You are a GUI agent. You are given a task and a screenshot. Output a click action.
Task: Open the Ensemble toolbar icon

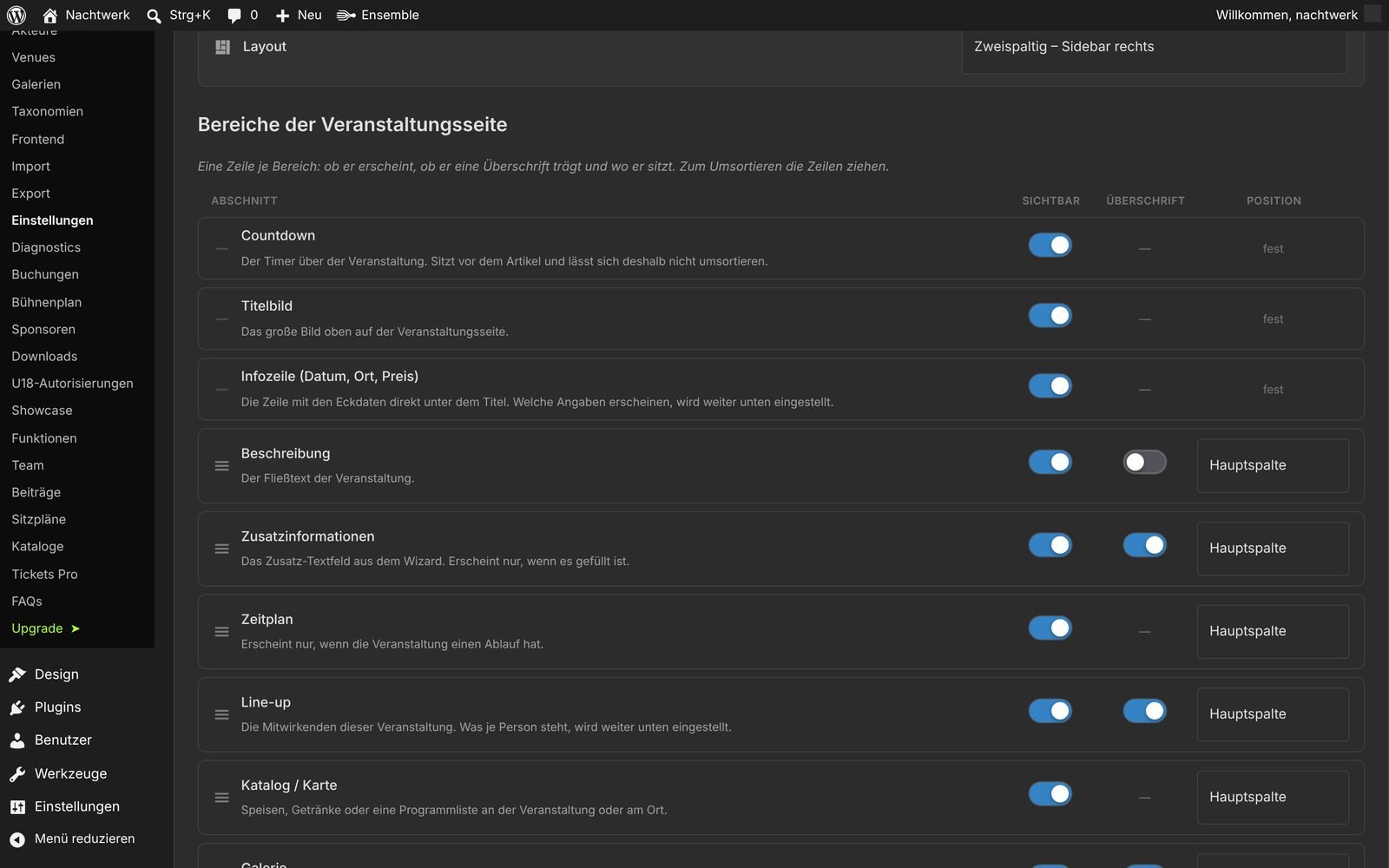click(x=346, y=15)
